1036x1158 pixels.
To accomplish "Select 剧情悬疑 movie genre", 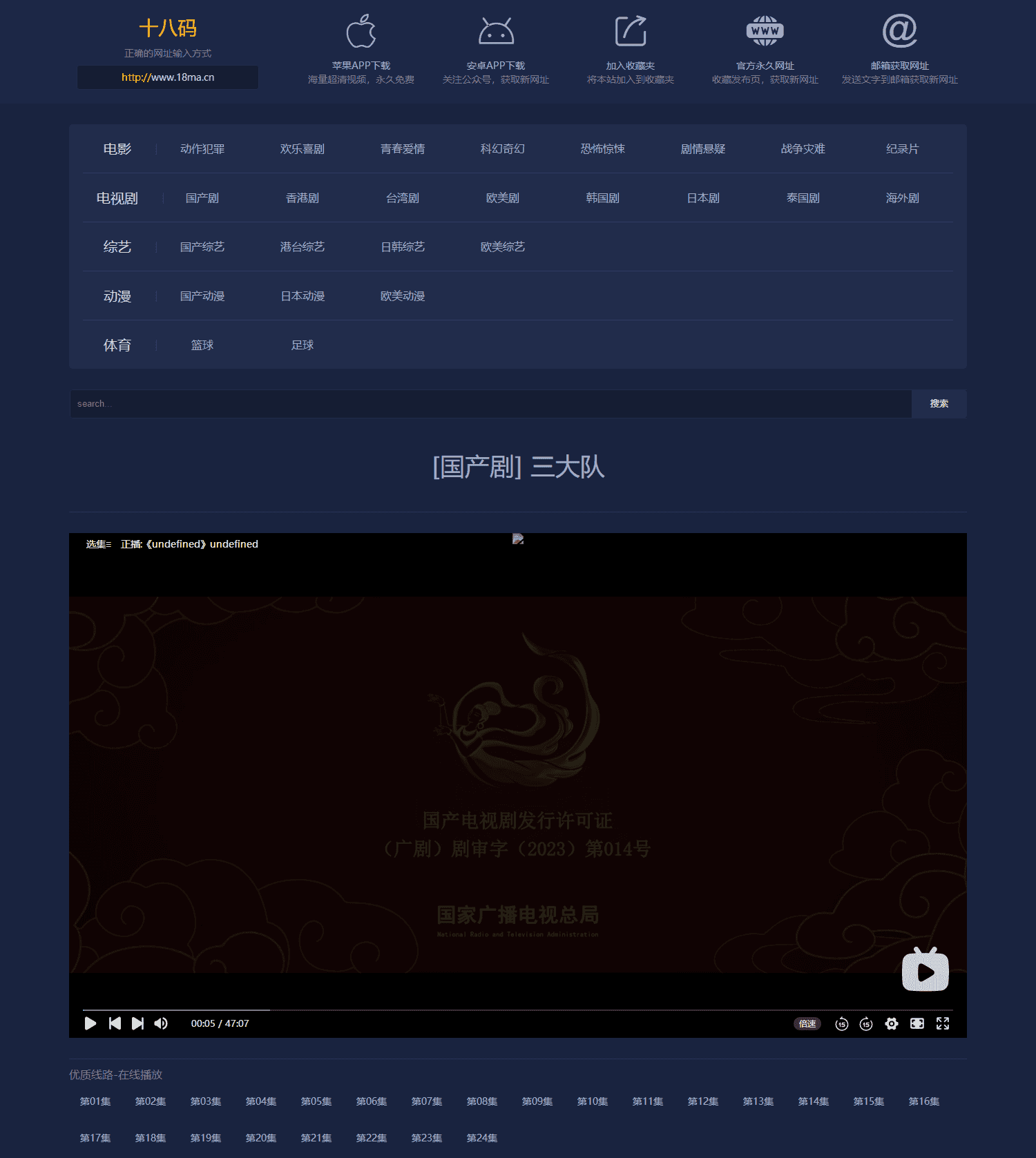I will 703,149.
